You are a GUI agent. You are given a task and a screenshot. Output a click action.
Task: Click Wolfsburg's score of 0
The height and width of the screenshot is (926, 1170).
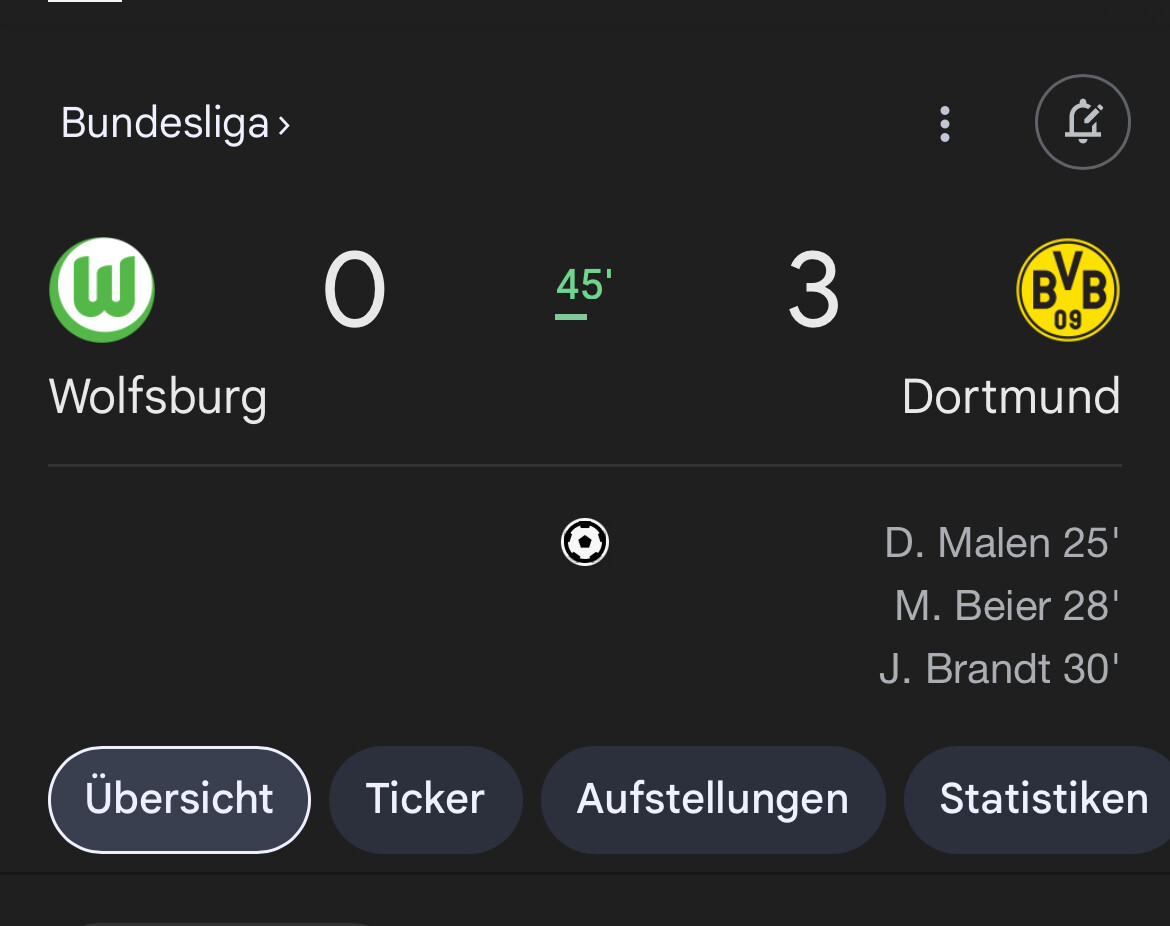[x=354, y=290]
